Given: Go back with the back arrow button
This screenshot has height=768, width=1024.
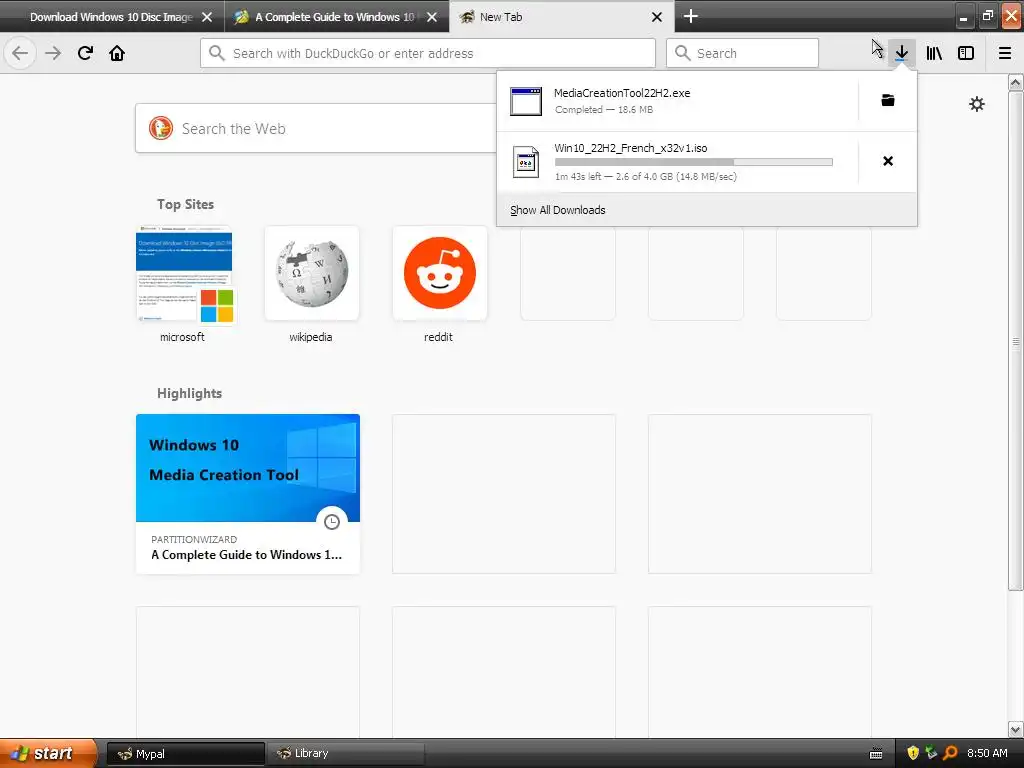Looking at the screenshot, I should pos(20,53).
